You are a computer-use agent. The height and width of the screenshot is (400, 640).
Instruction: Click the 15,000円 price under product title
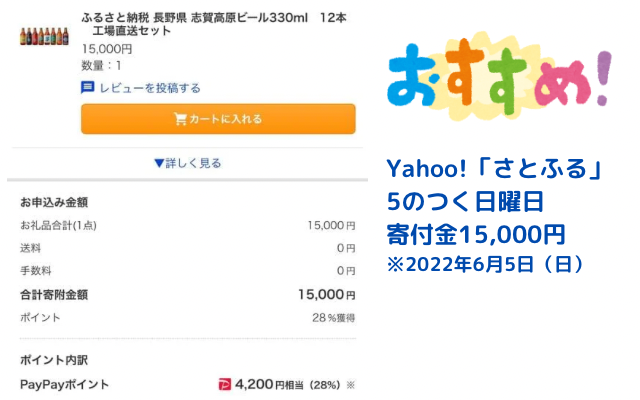[107, 49]
